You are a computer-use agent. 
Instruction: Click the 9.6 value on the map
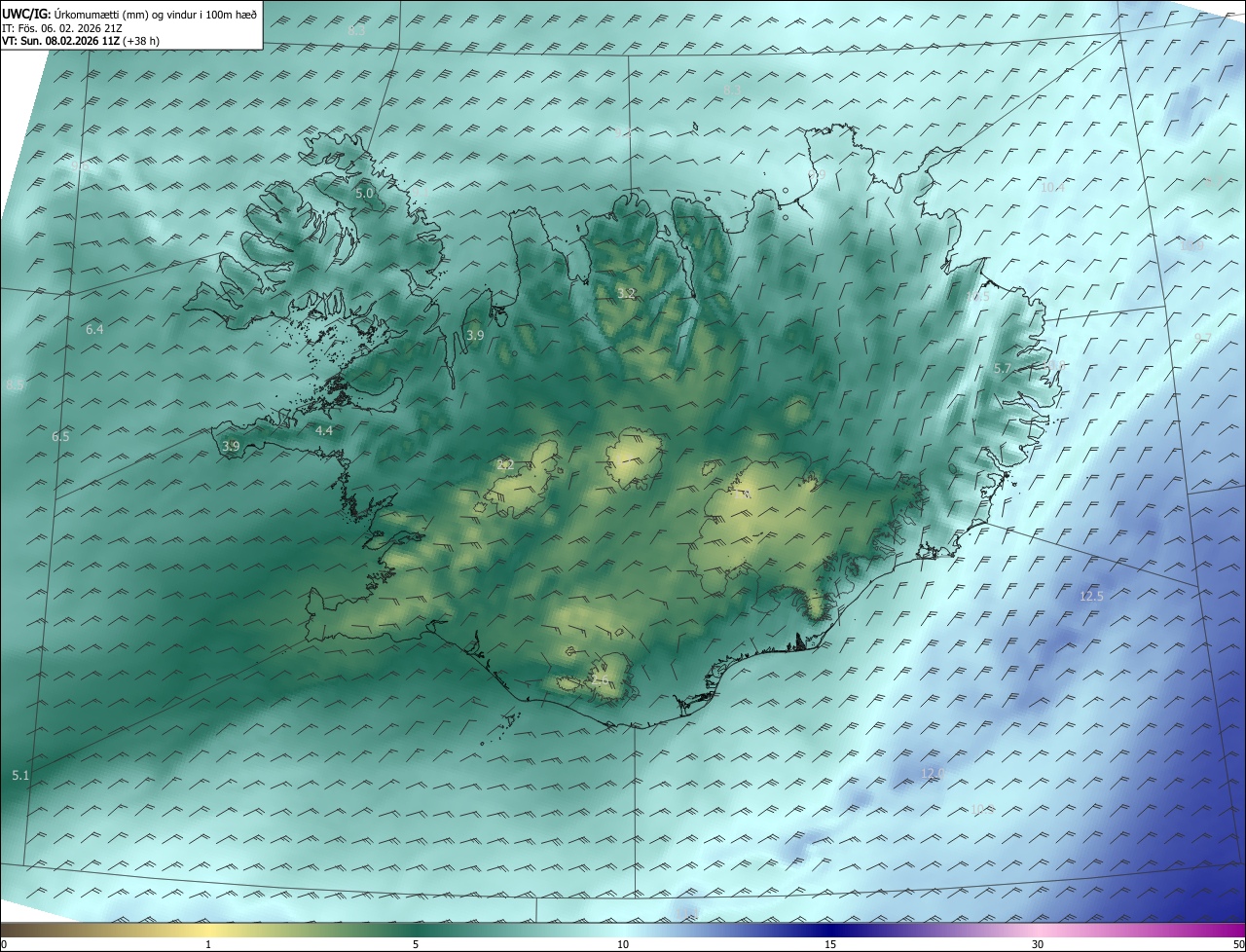pyautogui.click(x=80, y=167)
